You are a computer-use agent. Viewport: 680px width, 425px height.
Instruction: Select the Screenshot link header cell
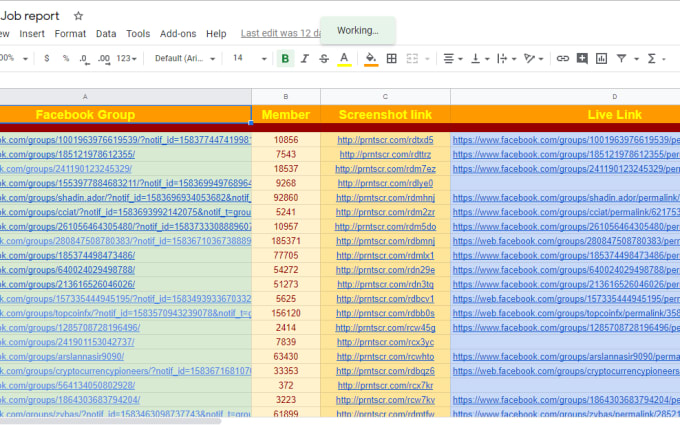coord(385,114)
